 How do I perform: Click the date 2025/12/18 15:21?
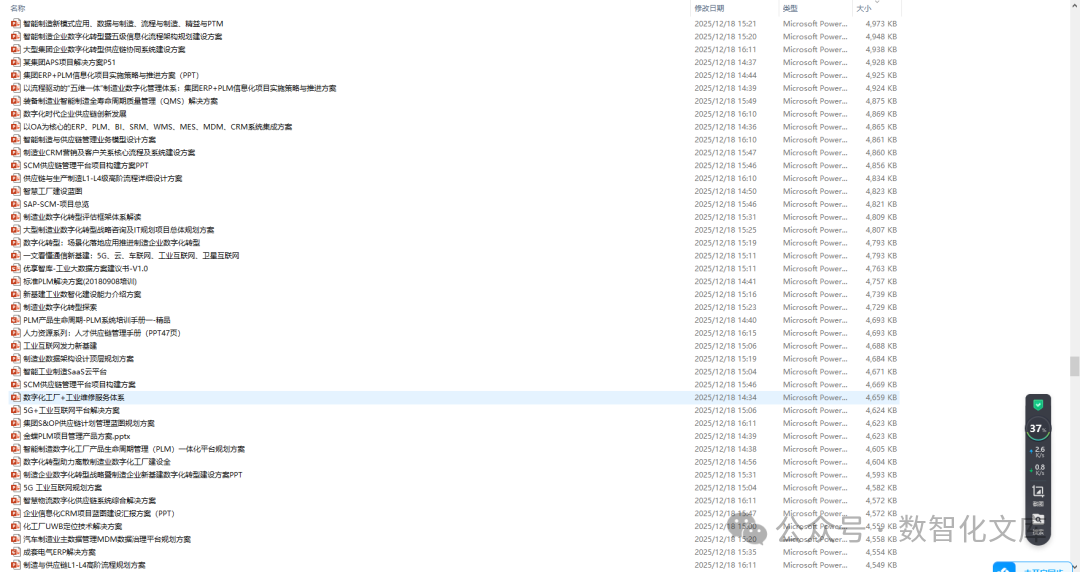tap(725, 23)
